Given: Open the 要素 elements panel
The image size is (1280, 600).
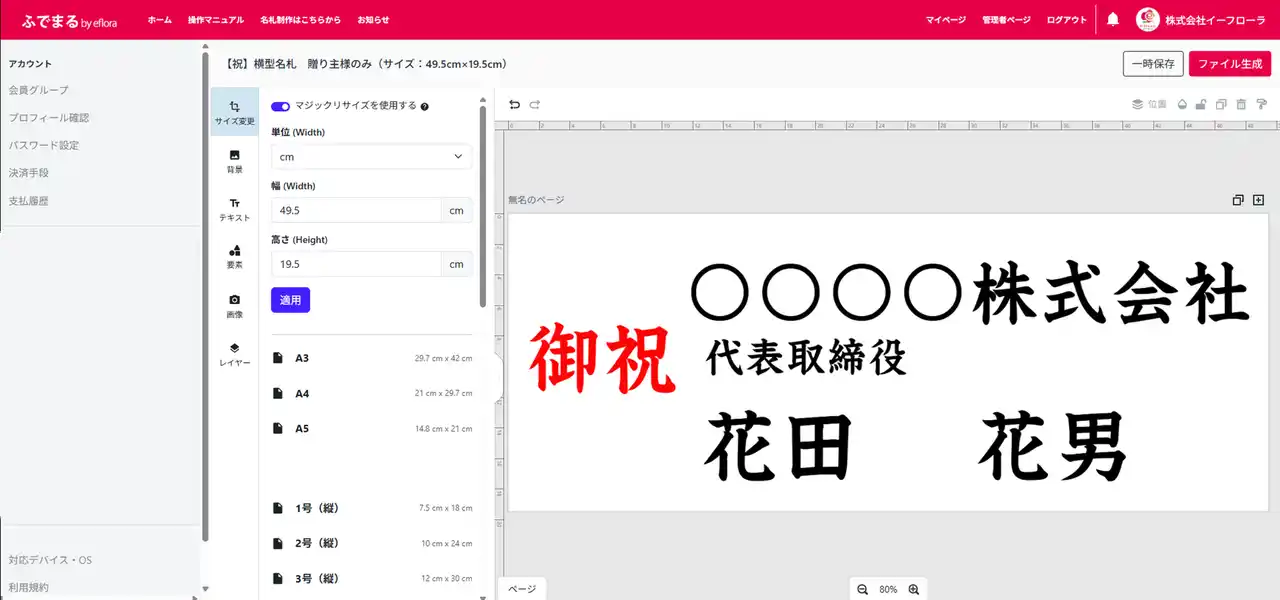Looking at the screenshot, I should tap(234, 257).
